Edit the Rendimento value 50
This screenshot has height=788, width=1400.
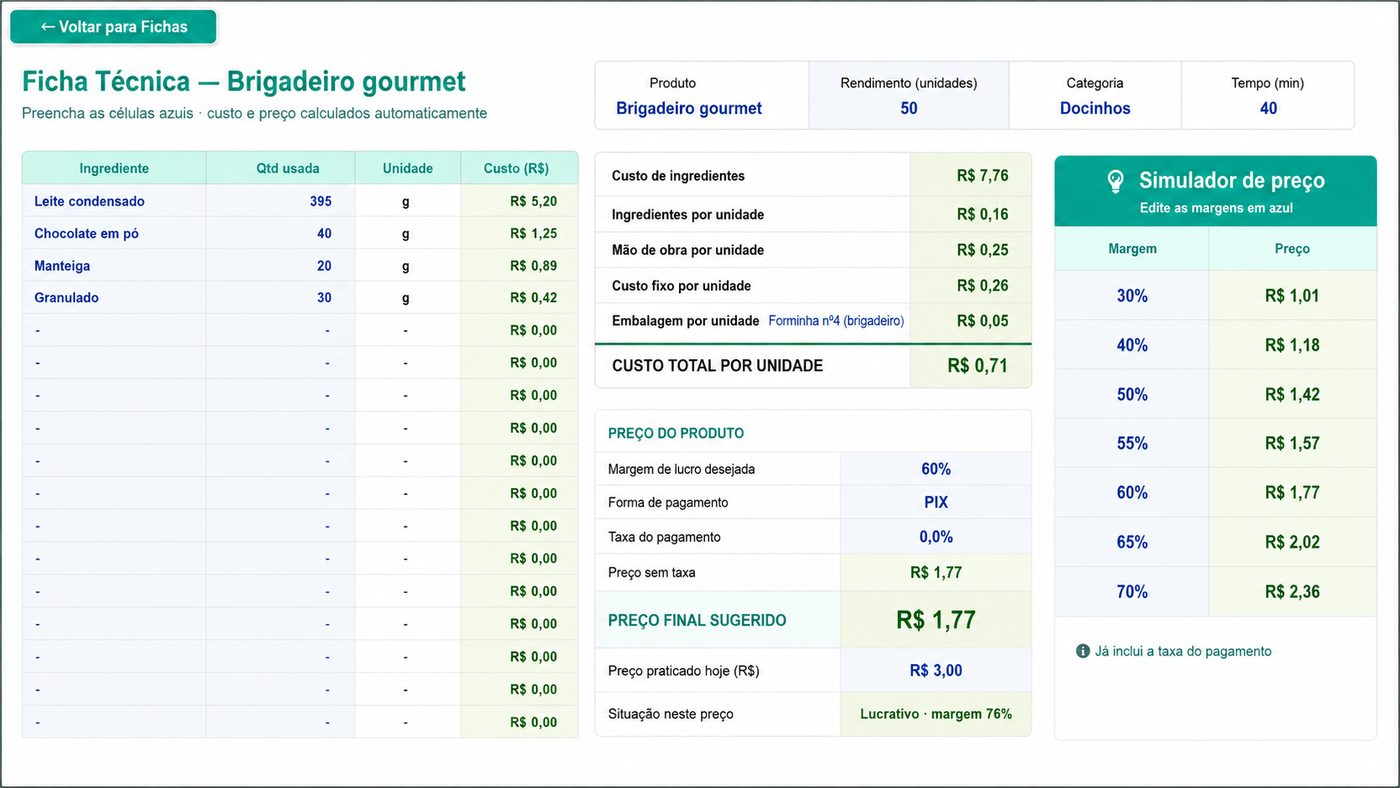pos(909,108)
